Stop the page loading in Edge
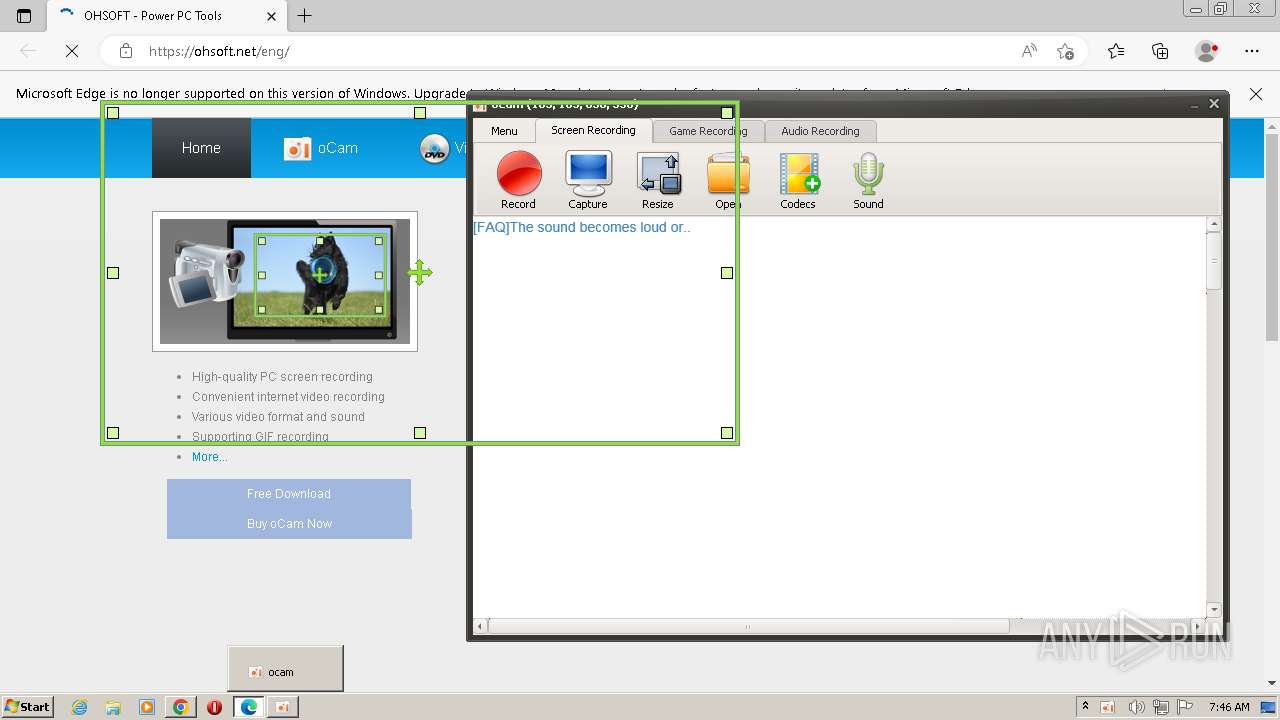Viewport: 1280px width, 720px height. point(72,51)
